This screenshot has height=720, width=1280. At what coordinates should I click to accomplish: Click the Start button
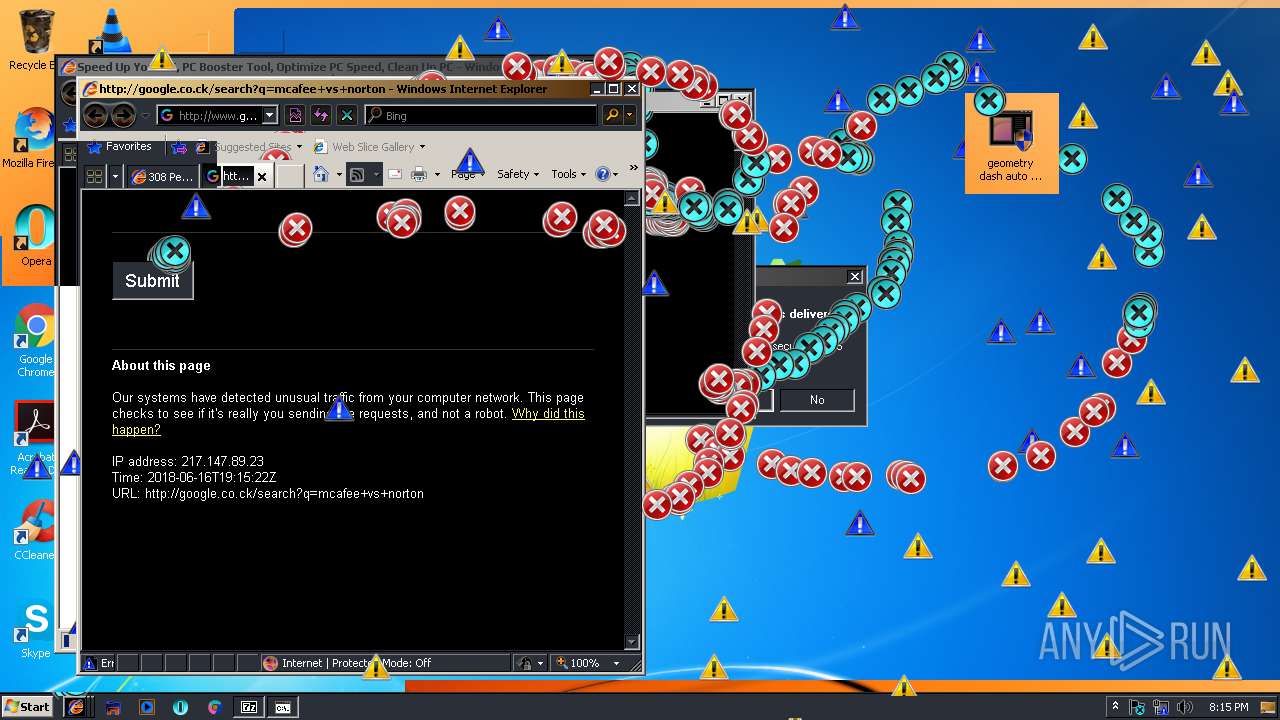[x=28, y=707]
